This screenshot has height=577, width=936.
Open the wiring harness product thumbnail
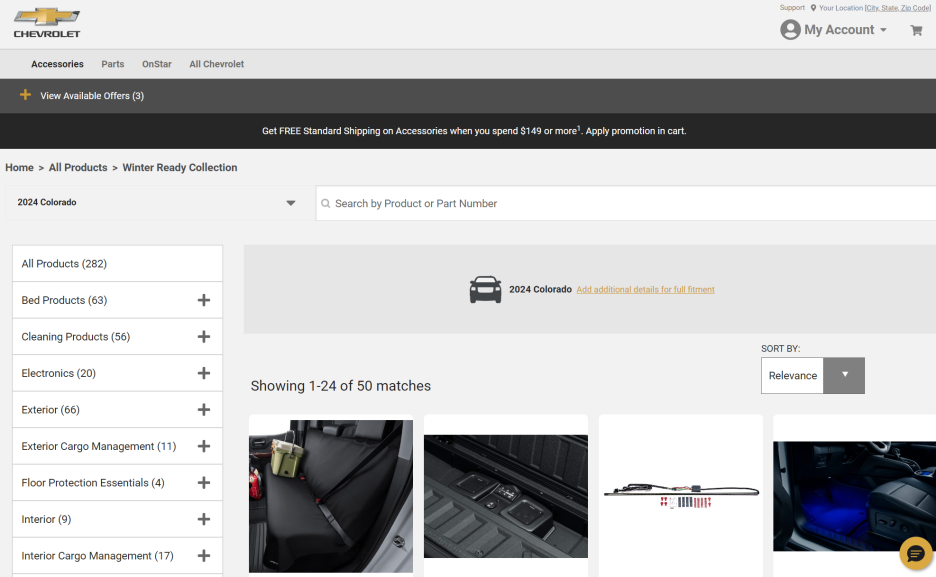[x=681, y=496]
